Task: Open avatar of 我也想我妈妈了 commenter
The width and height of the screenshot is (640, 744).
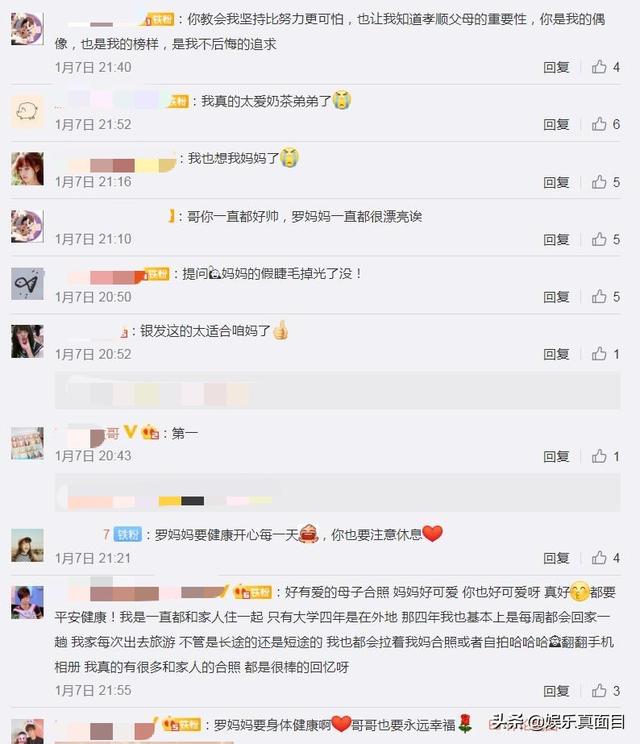Action: [28, 168]
